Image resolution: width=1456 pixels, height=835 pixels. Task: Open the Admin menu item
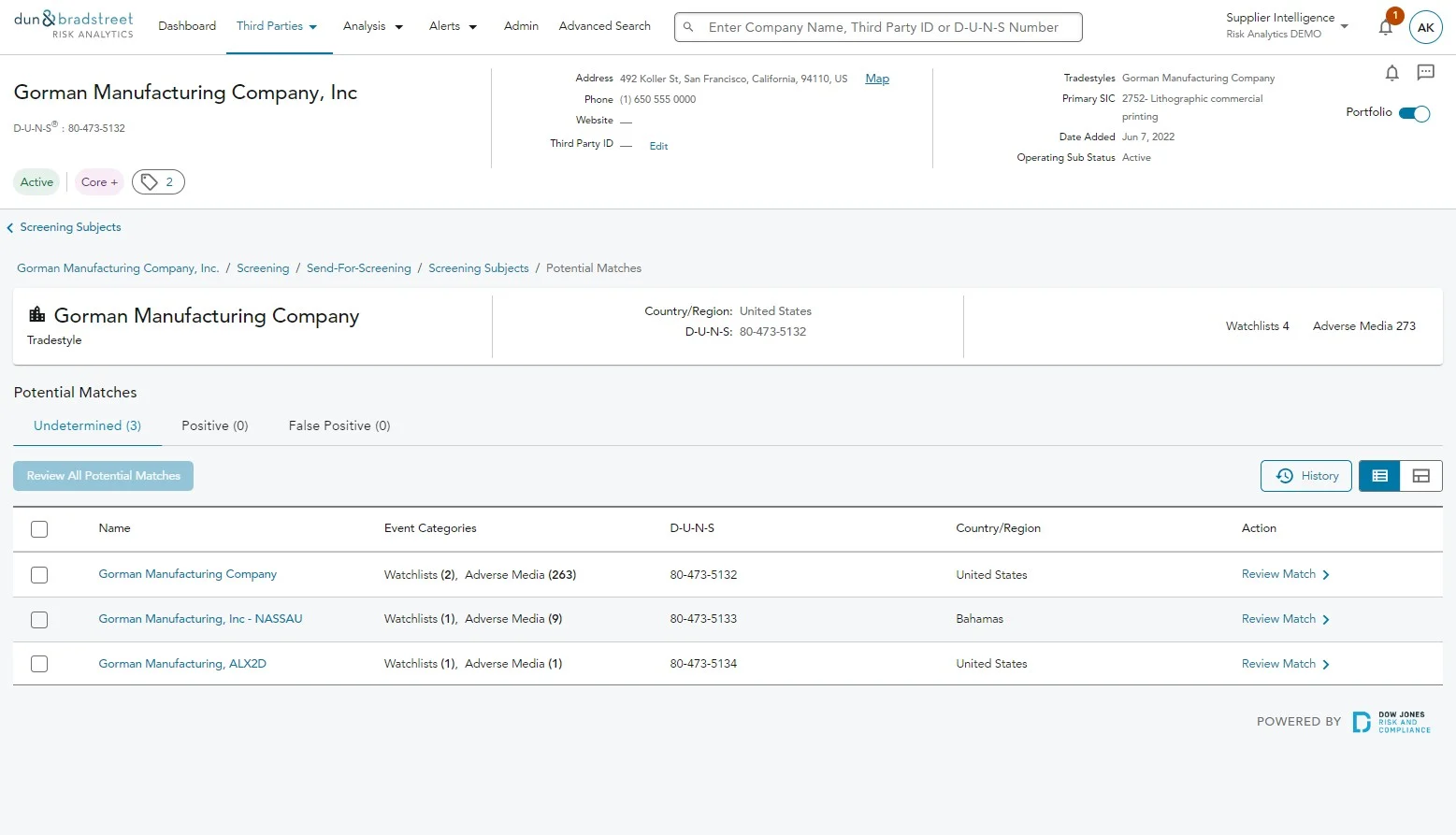521,26
